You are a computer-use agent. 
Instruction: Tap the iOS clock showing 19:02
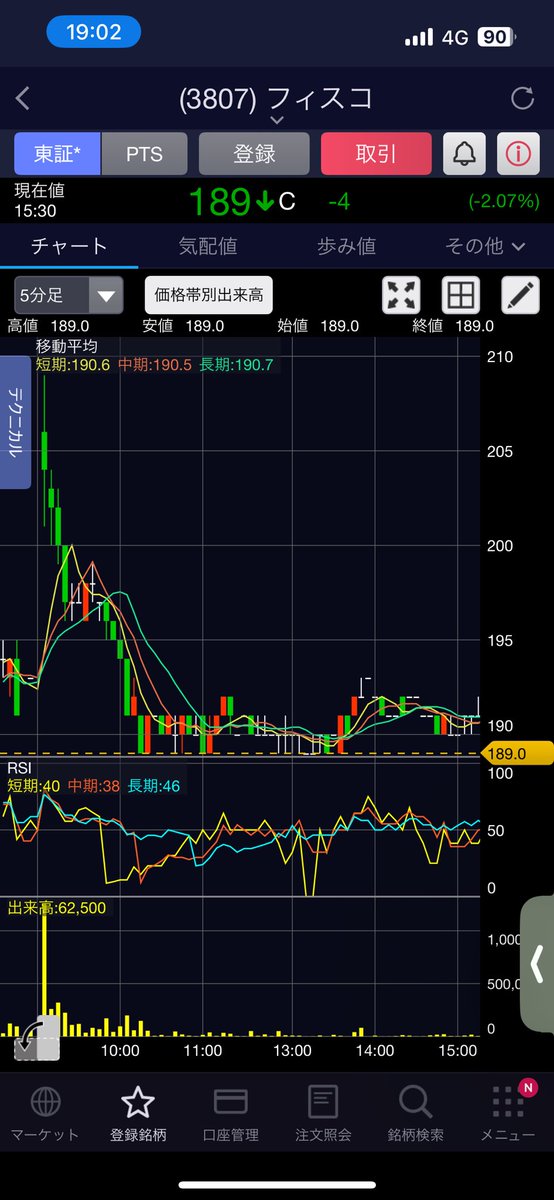[x=93, y=33]
